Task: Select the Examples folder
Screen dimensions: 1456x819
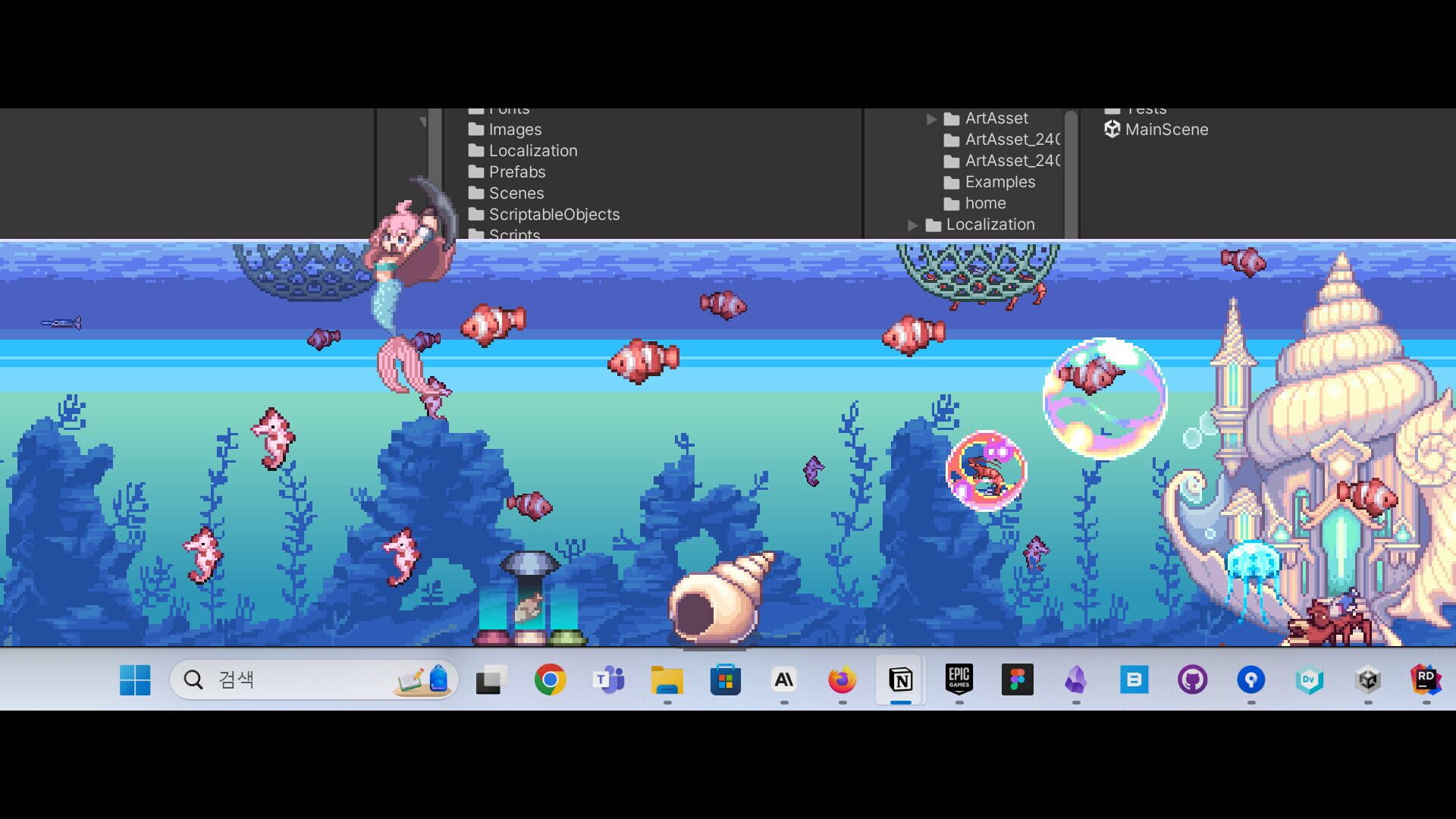Action: (x=999, y=182)
